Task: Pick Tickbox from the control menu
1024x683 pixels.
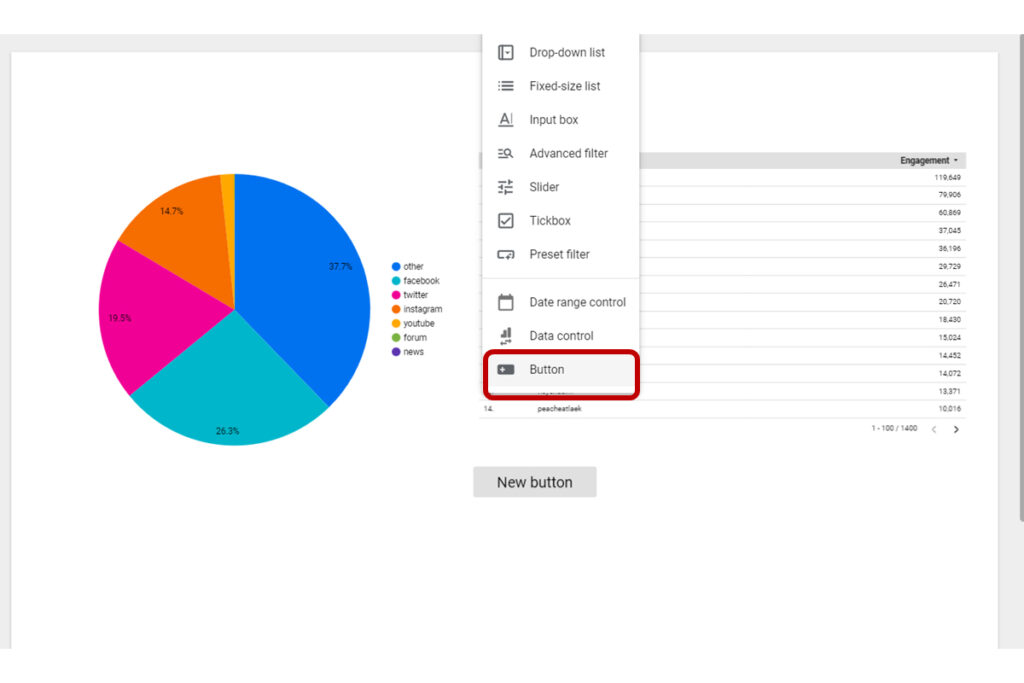Action: click(560, 221)
